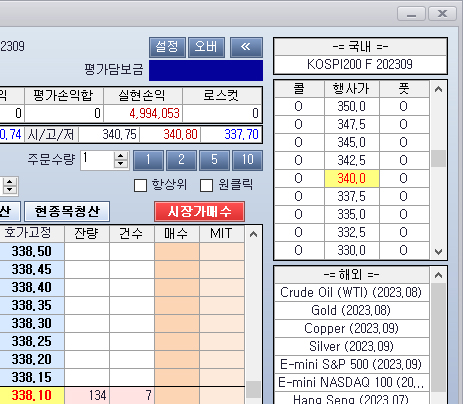
Task: Select the highlighted 340.0 strike price
Action: tap(352, 178)
